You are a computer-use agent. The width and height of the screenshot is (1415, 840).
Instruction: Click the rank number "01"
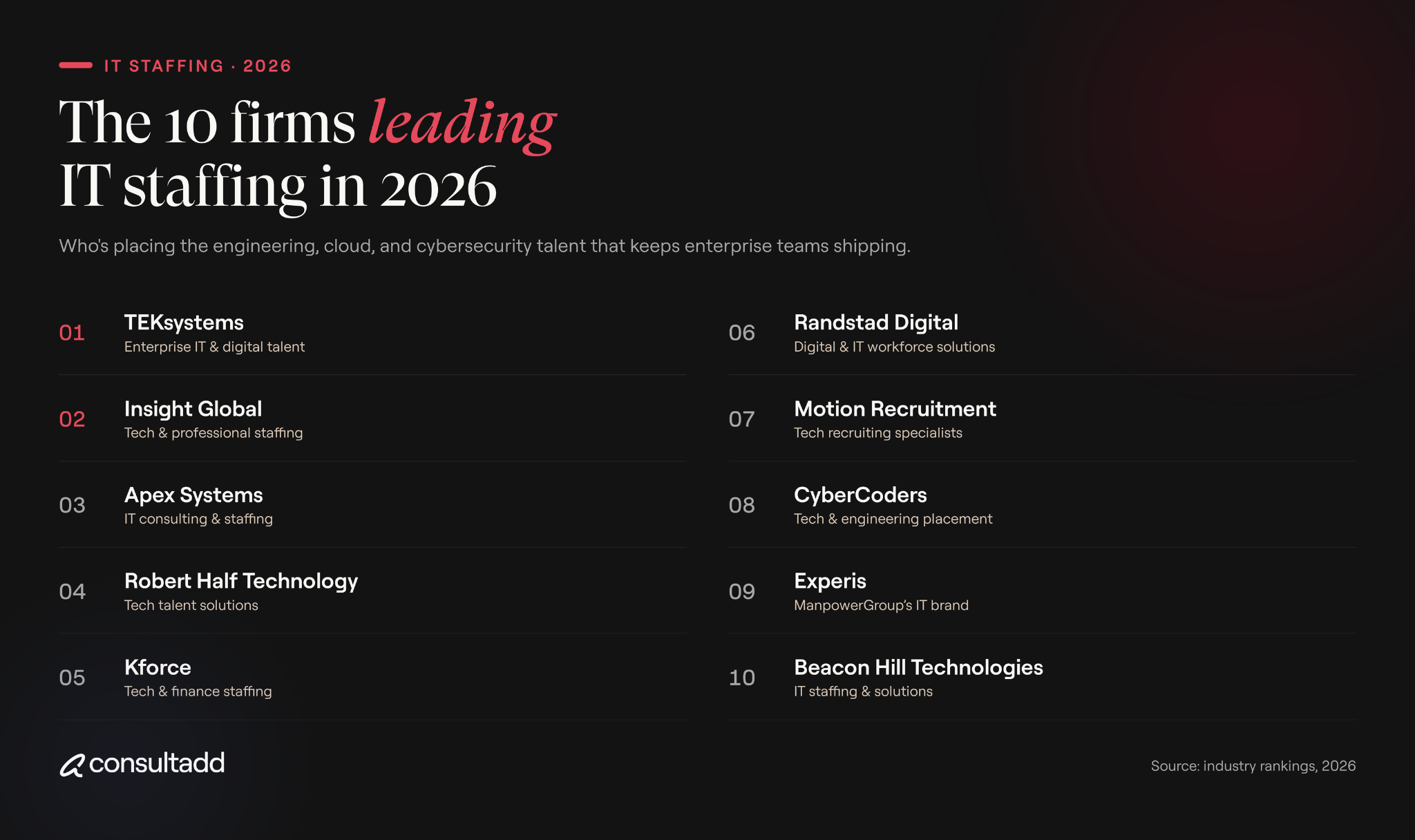pos(72,333)
